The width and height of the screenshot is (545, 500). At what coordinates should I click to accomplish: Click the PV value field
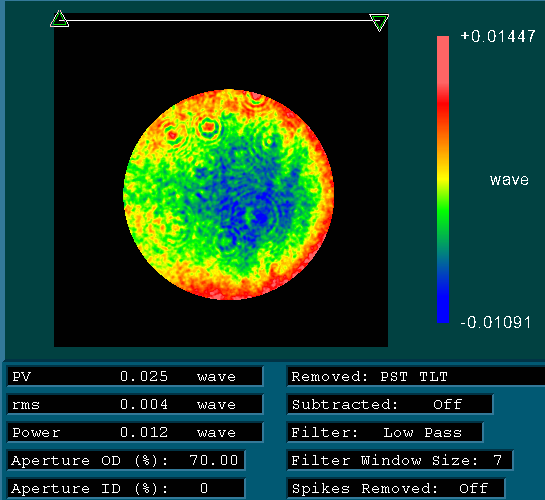point(135,376)
